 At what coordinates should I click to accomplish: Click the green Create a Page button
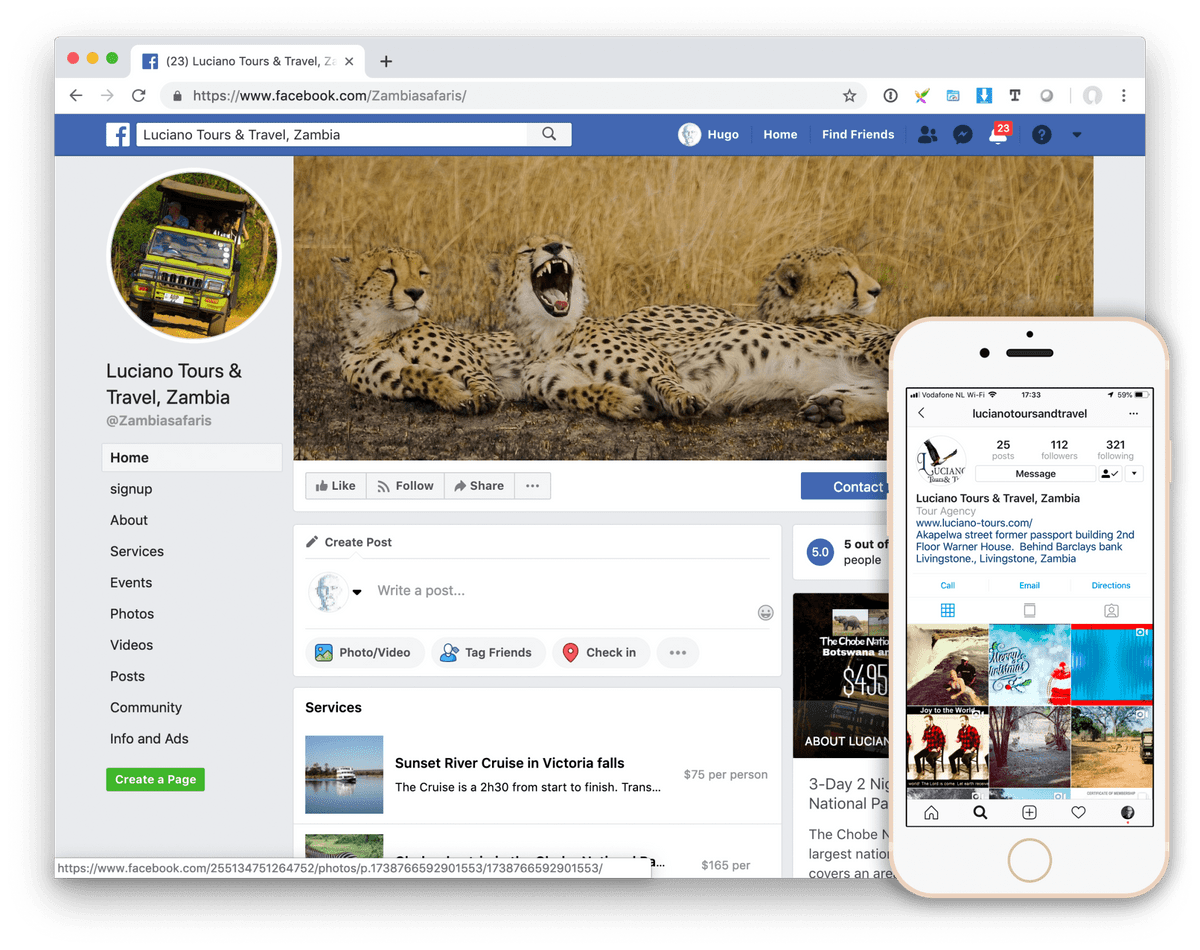pyautogui.click(x=155, y=779)
